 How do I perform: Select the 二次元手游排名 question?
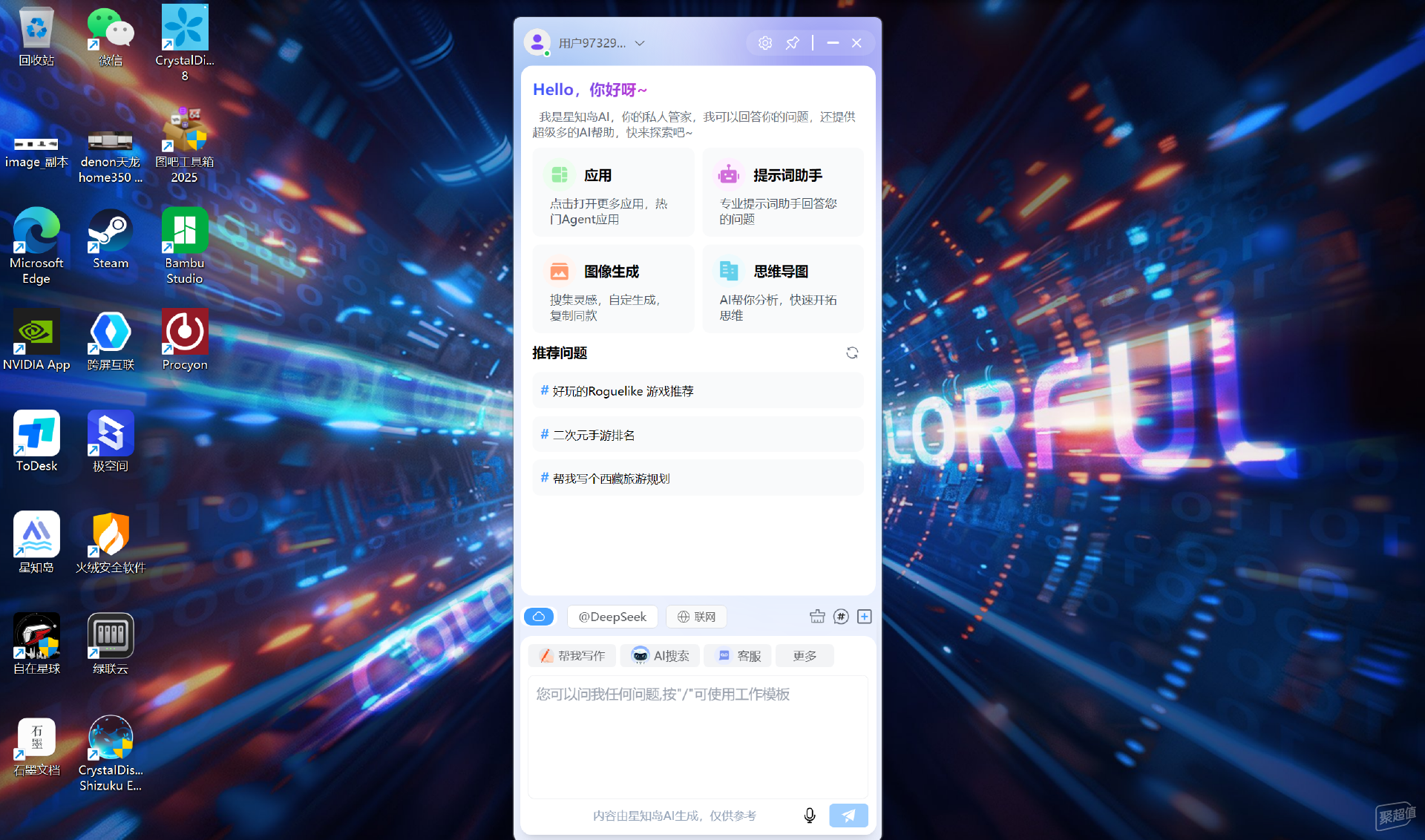click(698, 435)
